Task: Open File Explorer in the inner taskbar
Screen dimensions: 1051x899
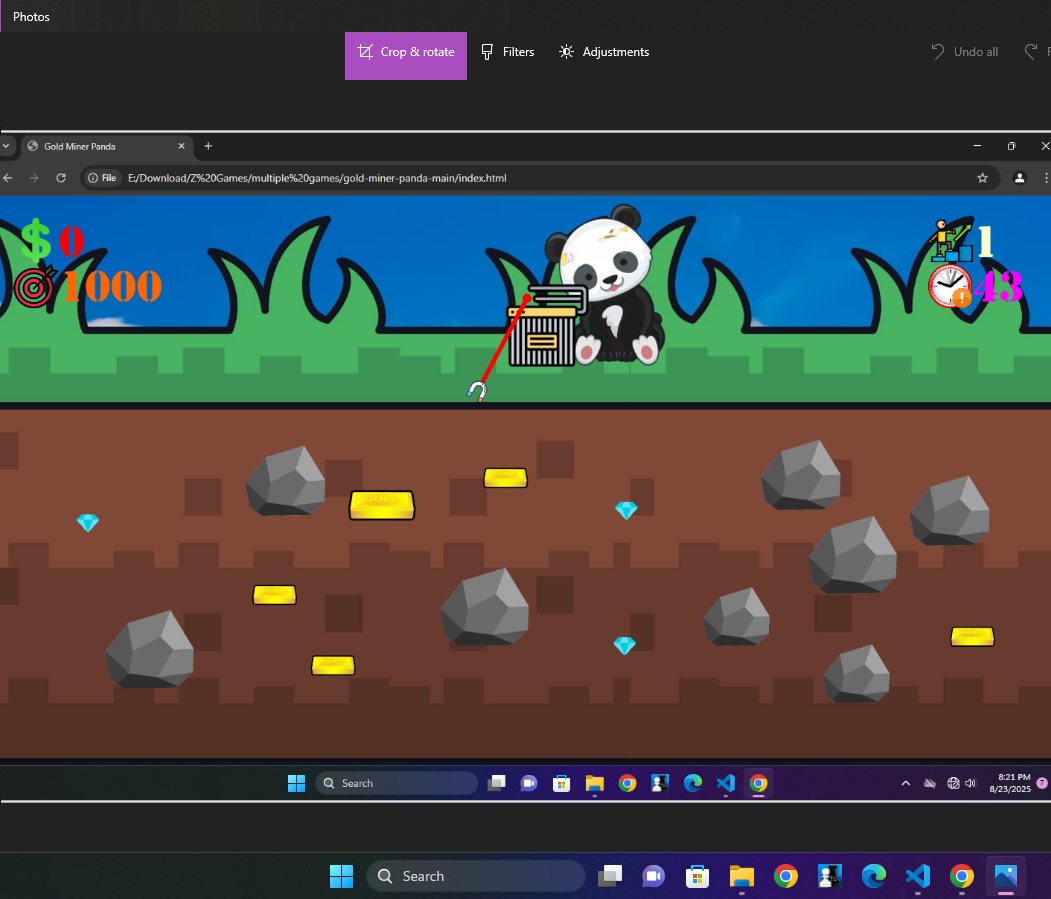Action: click(595, 783)
